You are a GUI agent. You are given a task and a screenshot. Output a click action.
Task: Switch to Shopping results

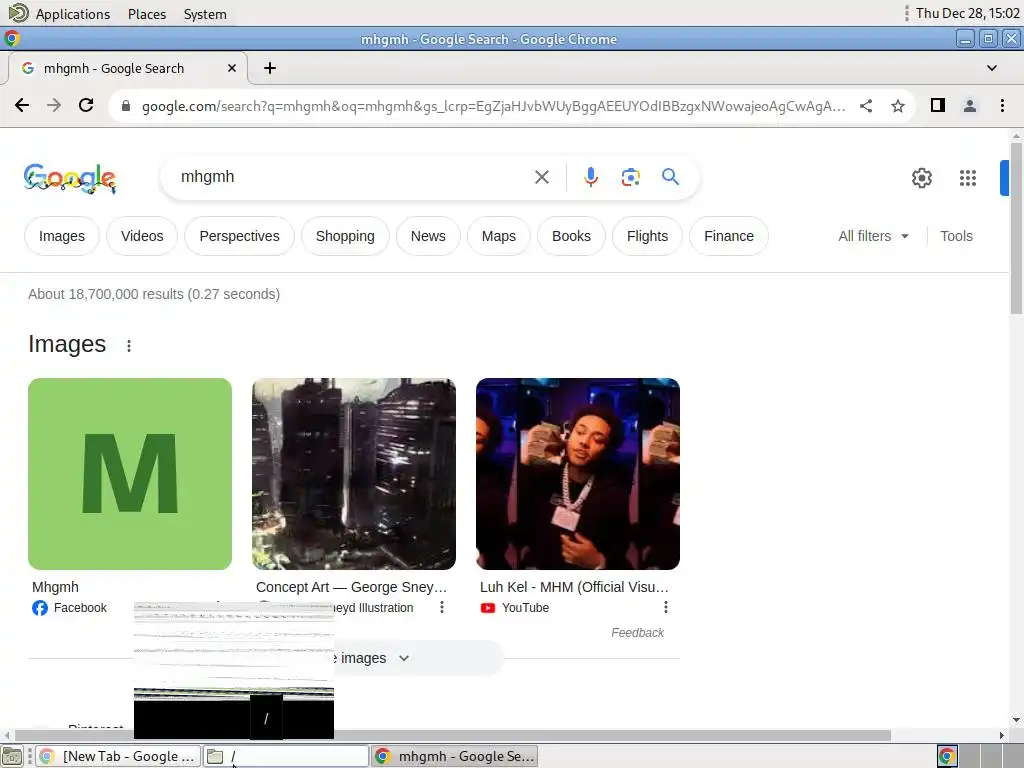(345, 236)
